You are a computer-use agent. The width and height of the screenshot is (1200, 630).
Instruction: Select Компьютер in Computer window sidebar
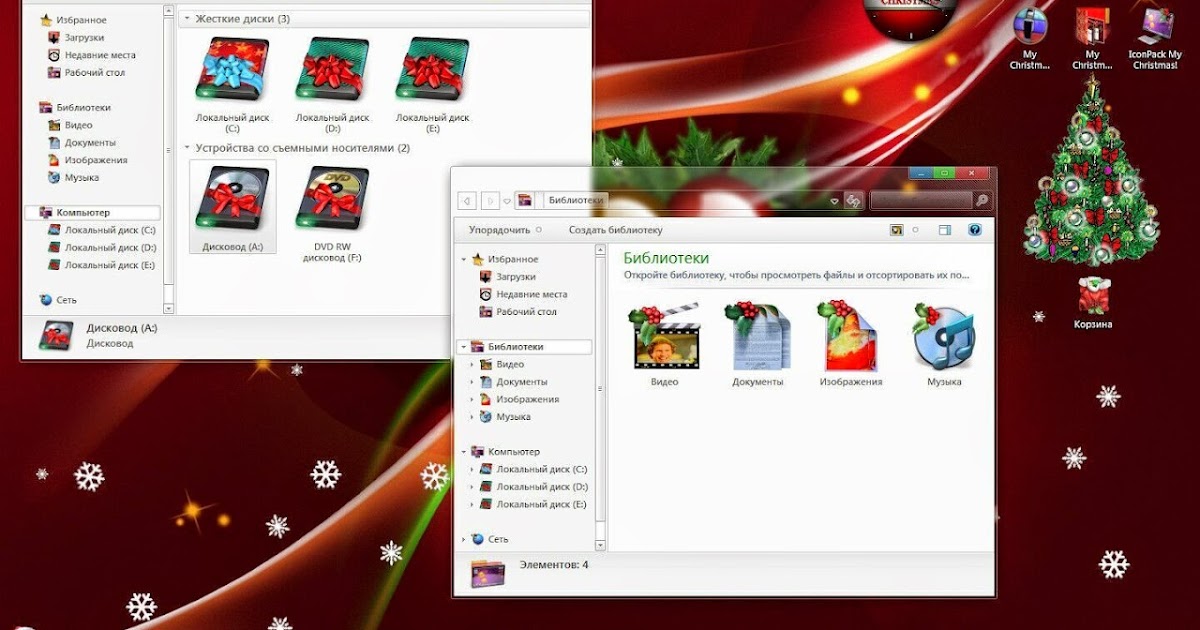(x=92, y=212)
